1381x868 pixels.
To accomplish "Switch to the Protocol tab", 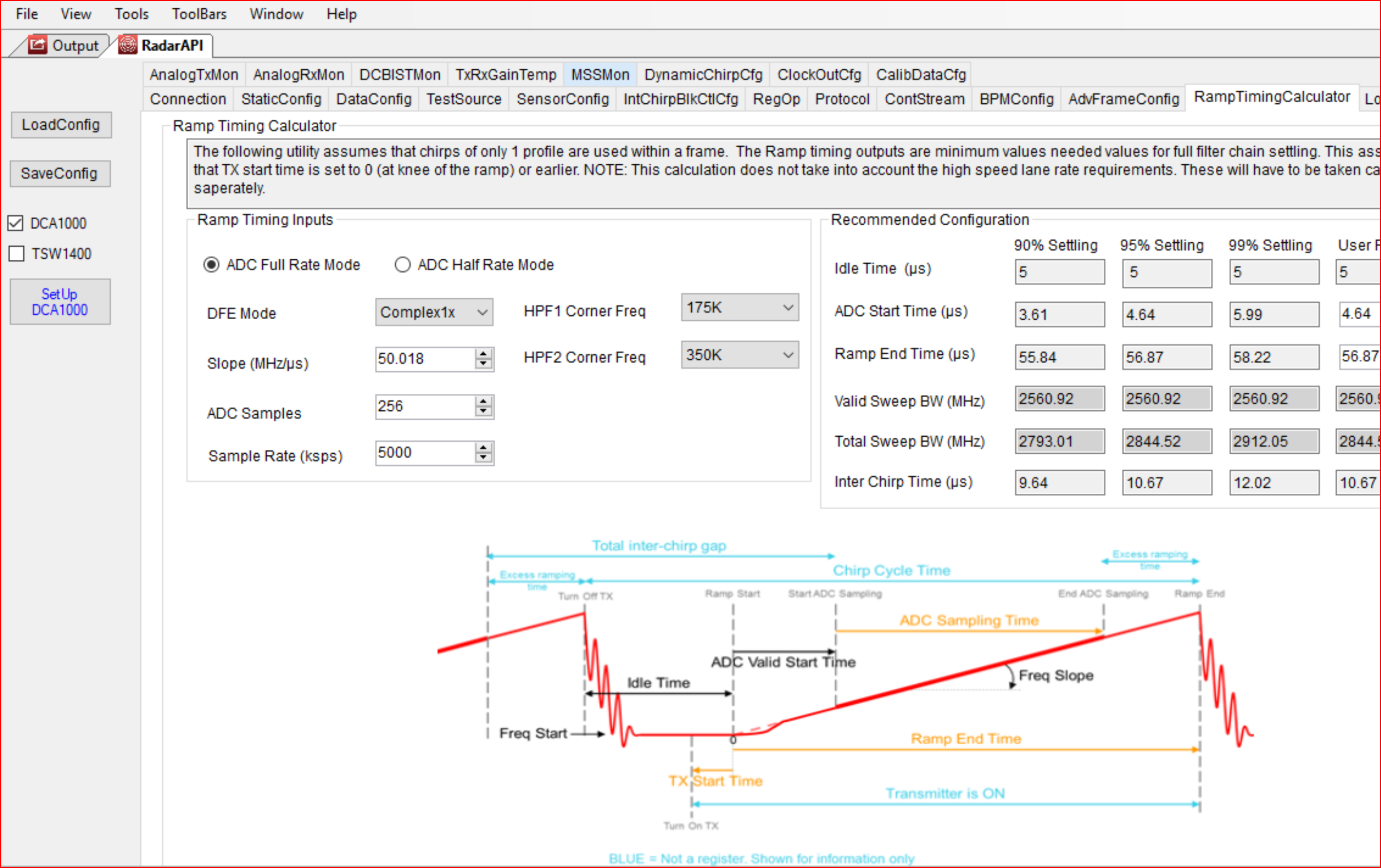I will coord(842,99).
